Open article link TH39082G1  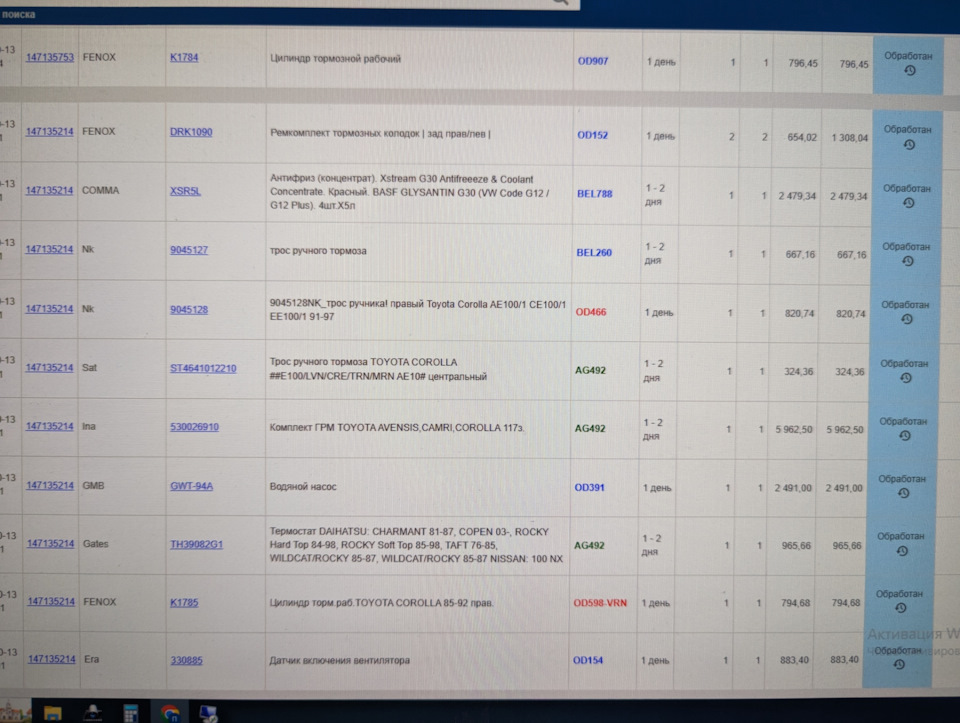[197, 544]
